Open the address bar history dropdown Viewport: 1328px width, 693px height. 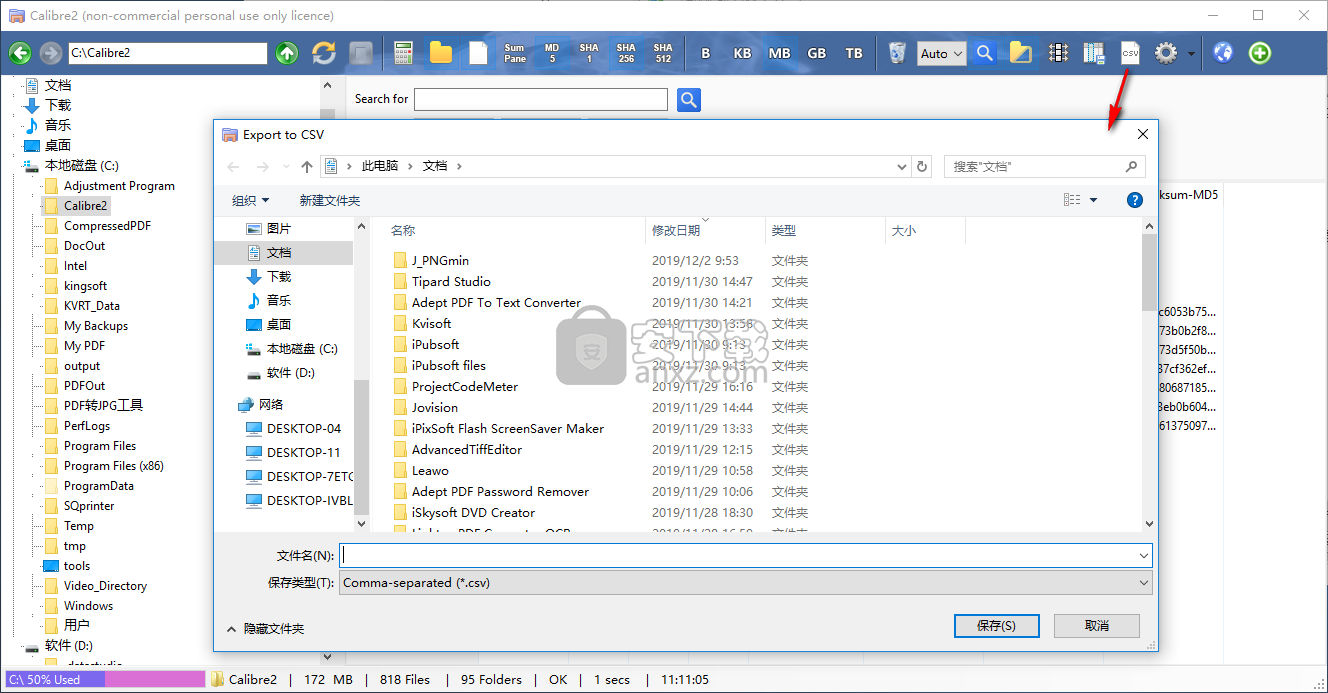coord(902,167)
